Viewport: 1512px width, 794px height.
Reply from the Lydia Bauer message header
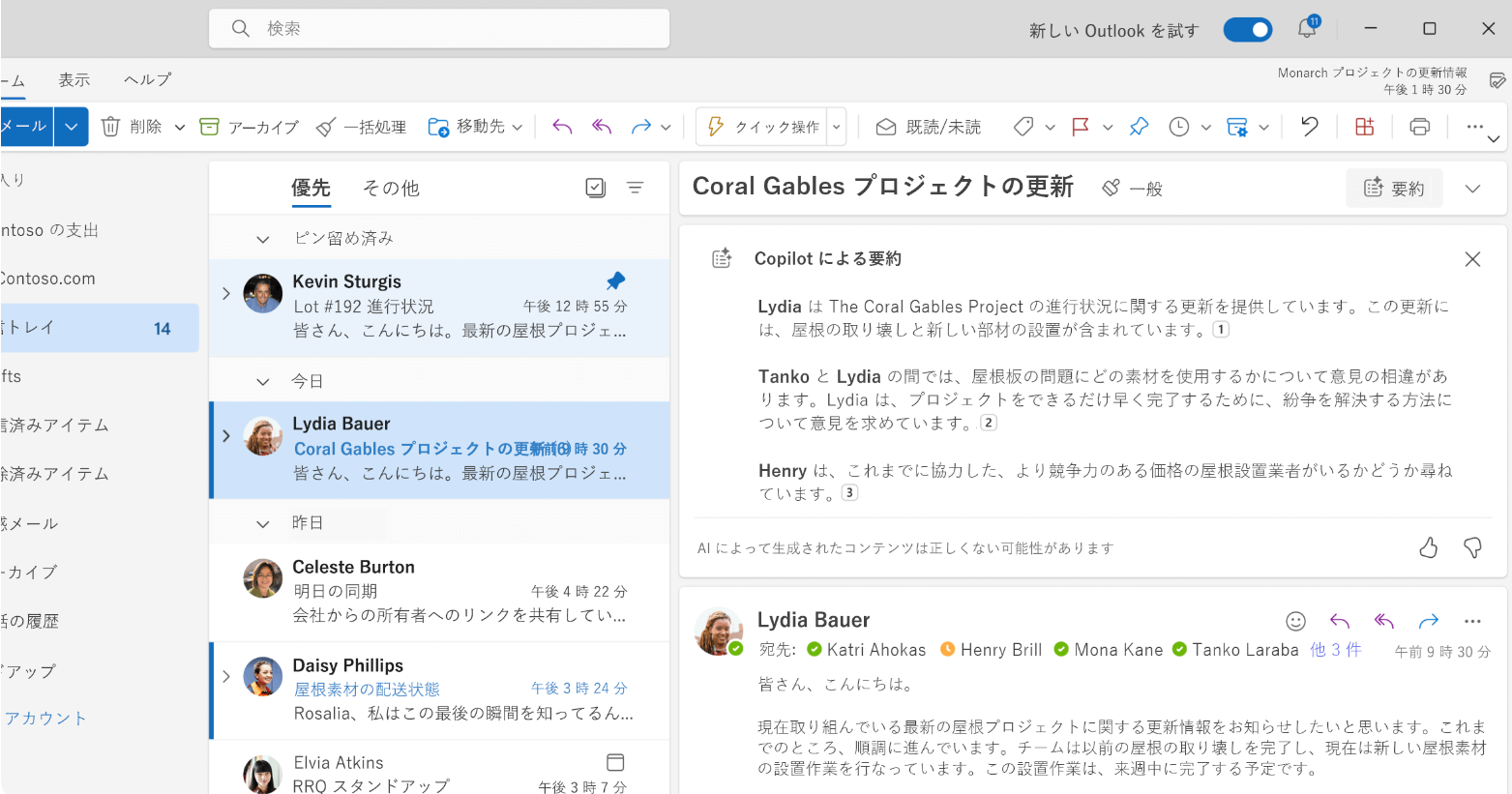pos(1340,621)
